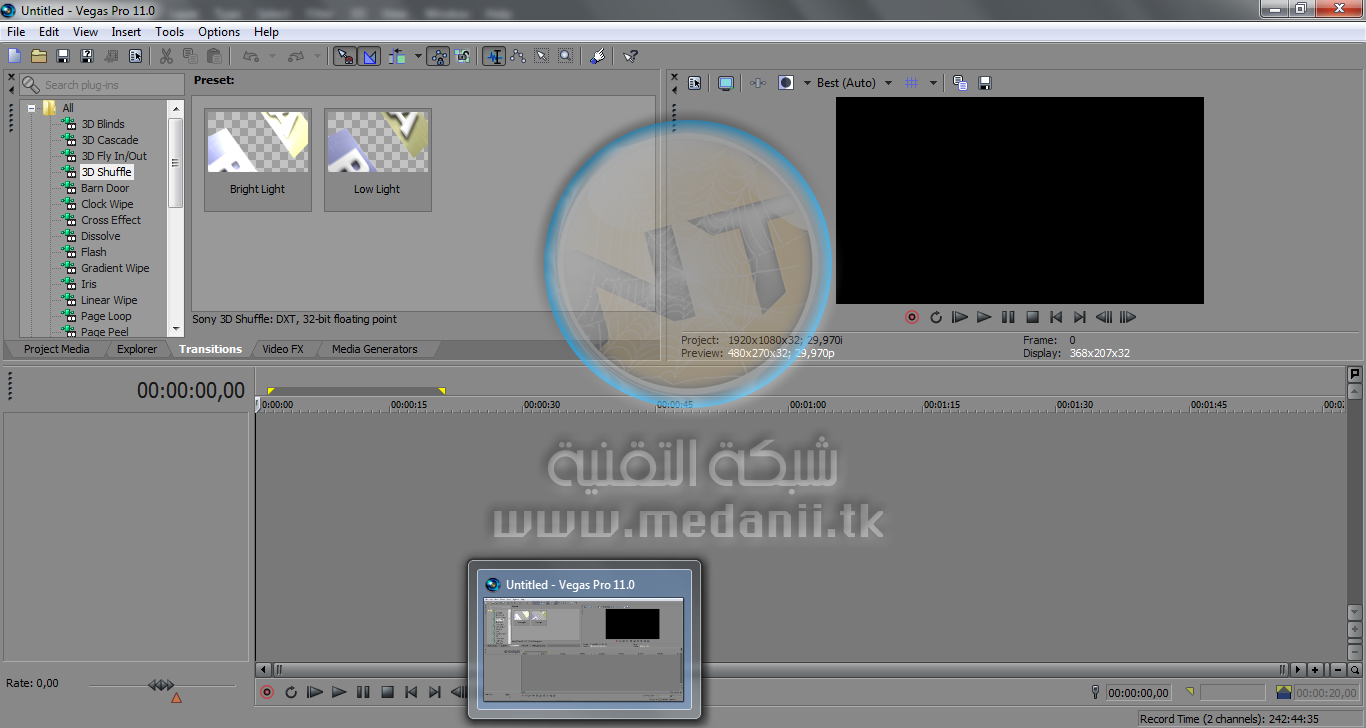This screenshot has height=728, width=1366.
Task: Open the Redo history dropdown arrow
Action: click(318, 56)
